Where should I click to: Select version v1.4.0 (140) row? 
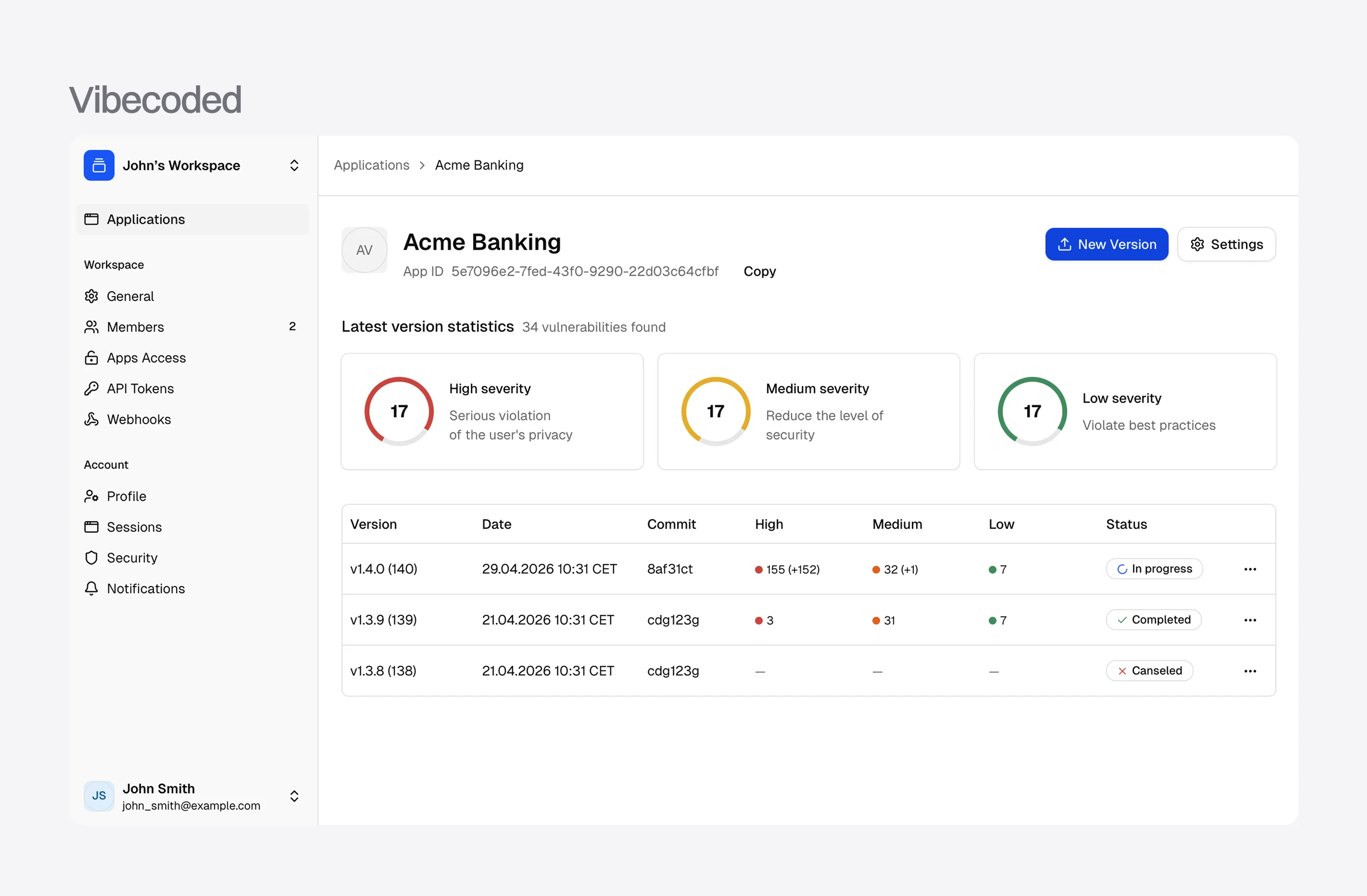[x=808, y=569]
